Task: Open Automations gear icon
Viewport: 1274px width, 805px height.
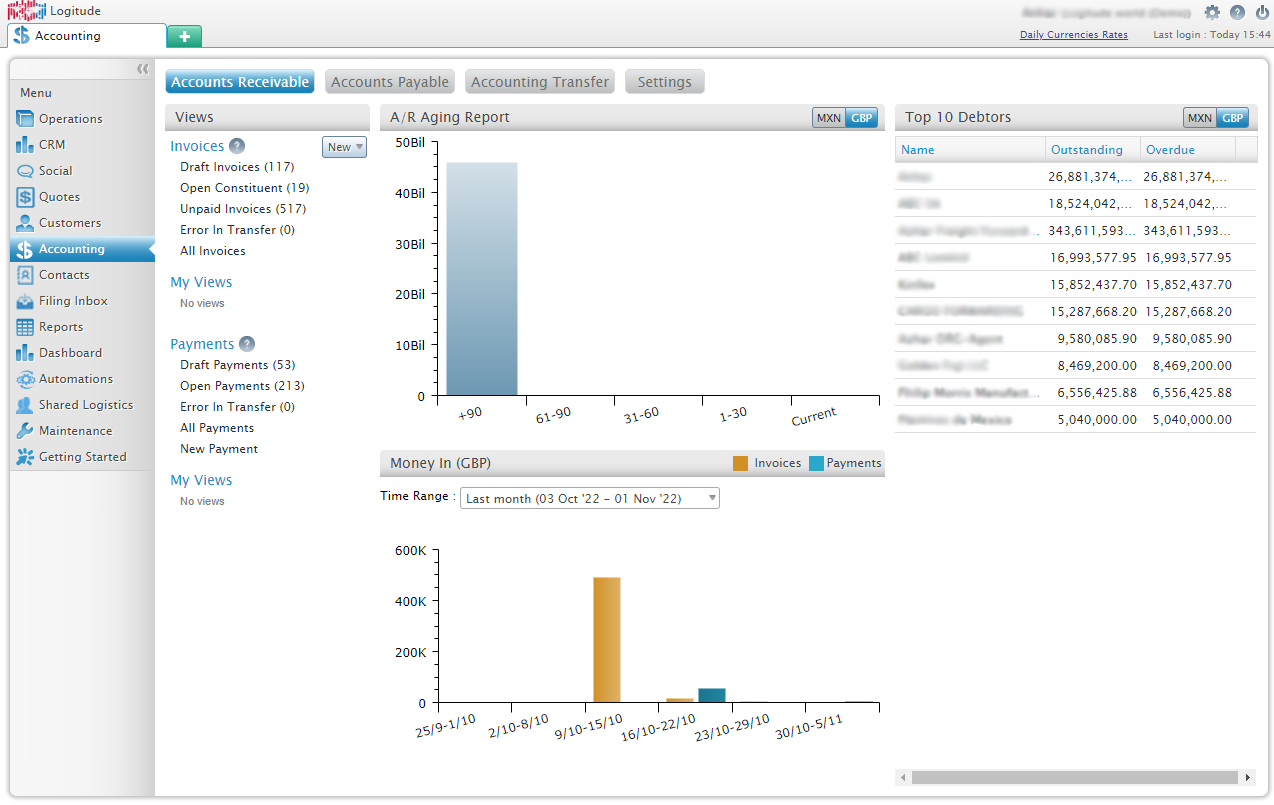Action: (25, 378)
